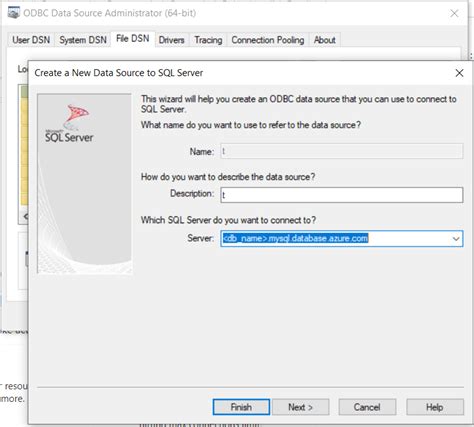Screen dimensions: 474x427
Task: Select the File DSN tab
Action: coord(132,39)
